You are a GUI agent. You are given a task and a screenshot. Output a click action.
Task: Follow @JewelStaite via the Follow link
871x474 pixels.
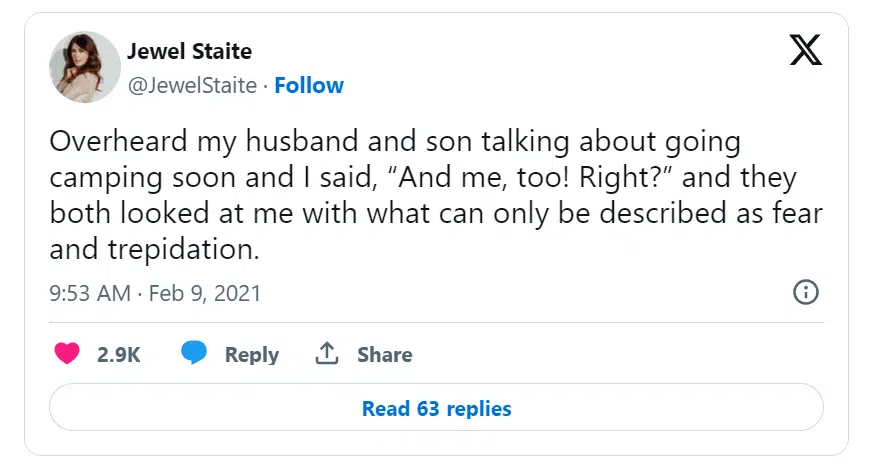[309, 86]
